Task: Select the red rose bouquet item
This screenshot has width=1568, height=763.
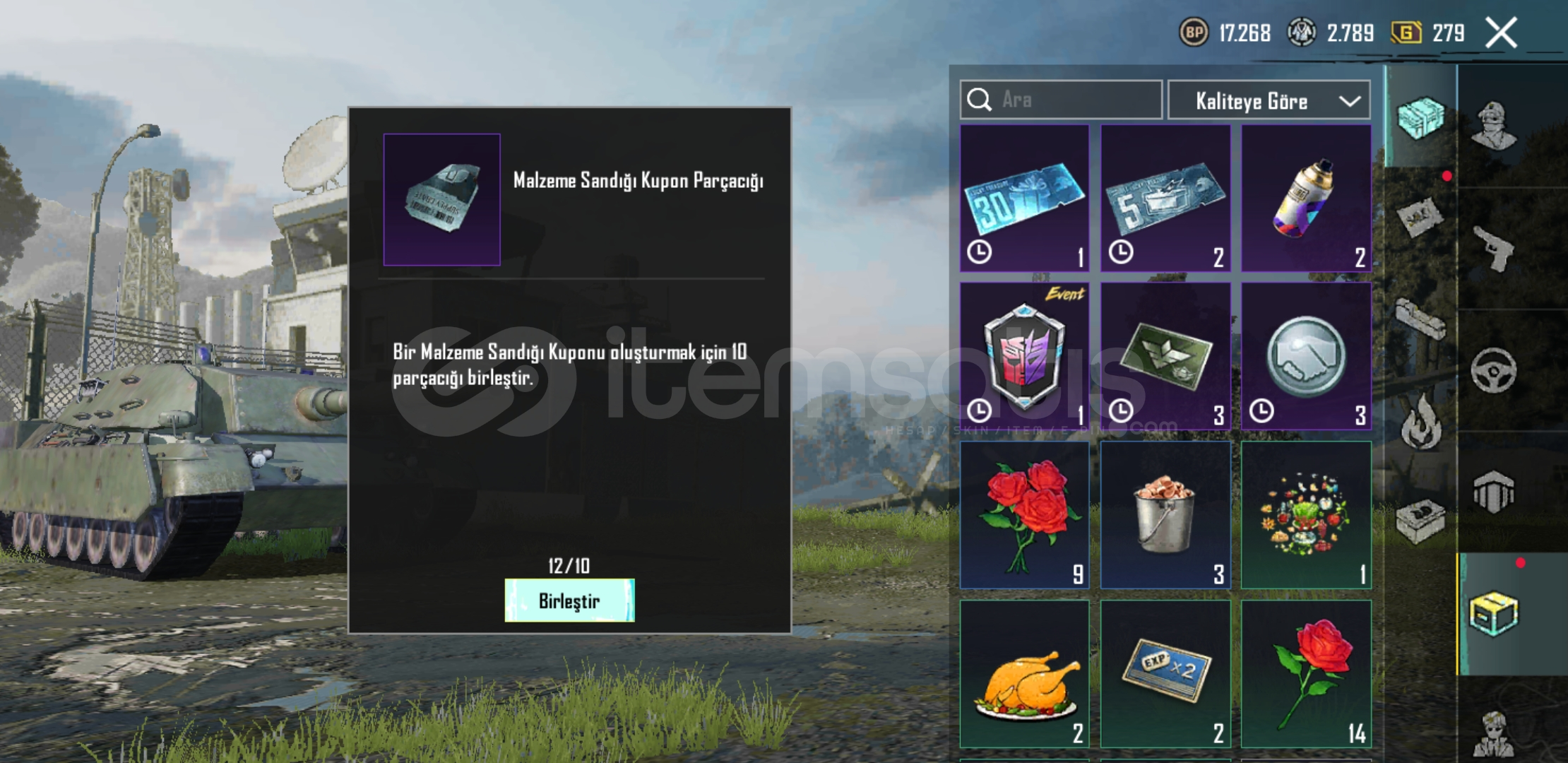Action: 1024,515
